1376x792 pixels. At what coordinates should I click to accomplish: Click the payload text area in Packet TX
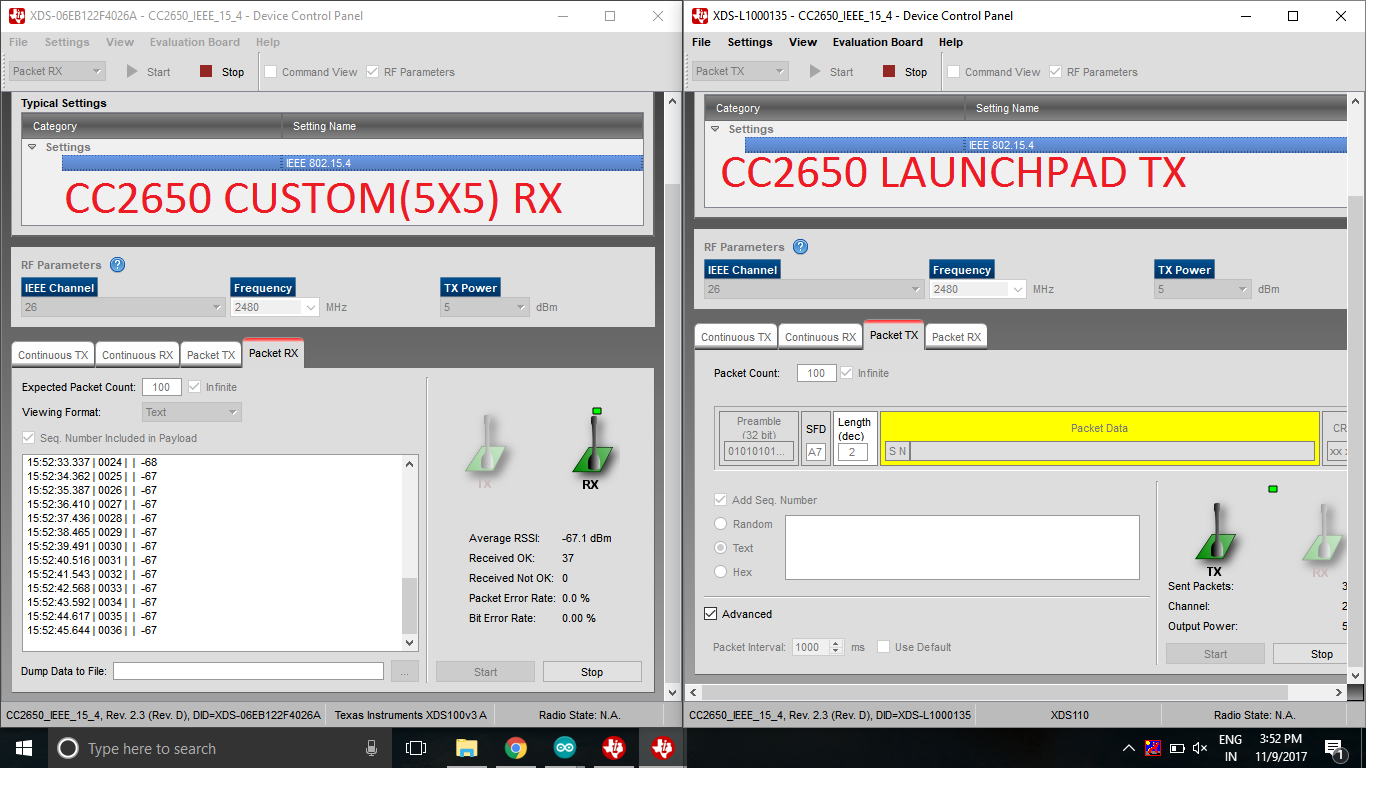point(962,547)
